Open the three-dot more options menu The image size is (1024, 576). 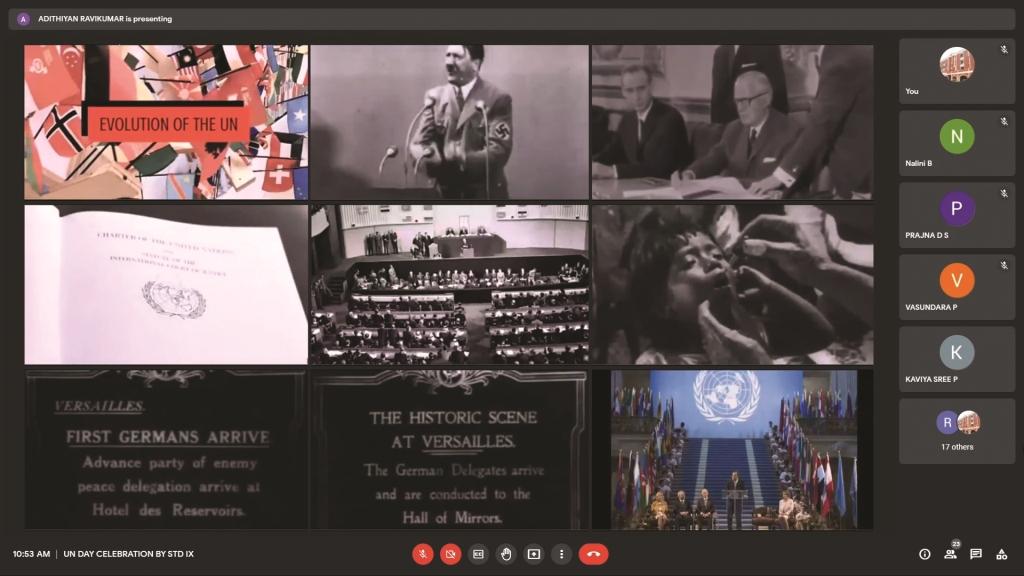tap(562, 554)
